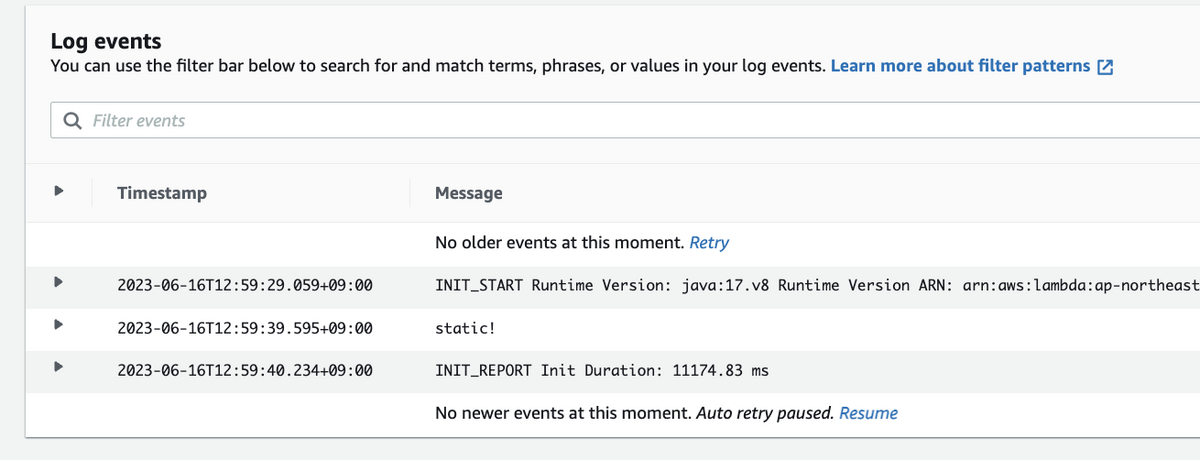Click the search magnifier icon in filter bar
Image resolution: width=1200 pixels, height=460 pixels.
tap(72, 121)
